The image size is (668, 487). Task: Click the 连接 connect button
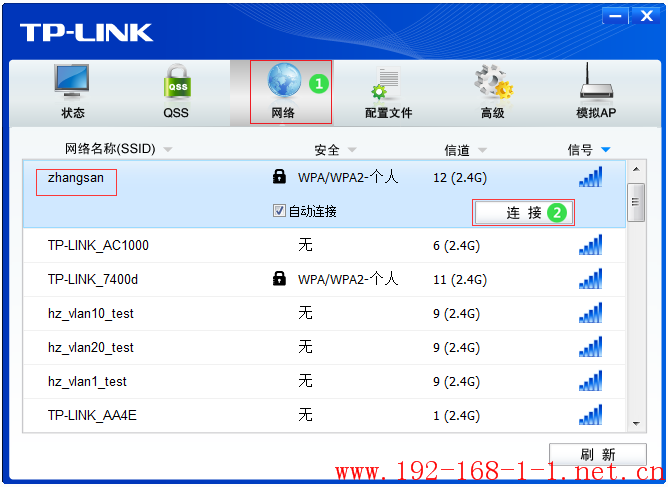524,213
